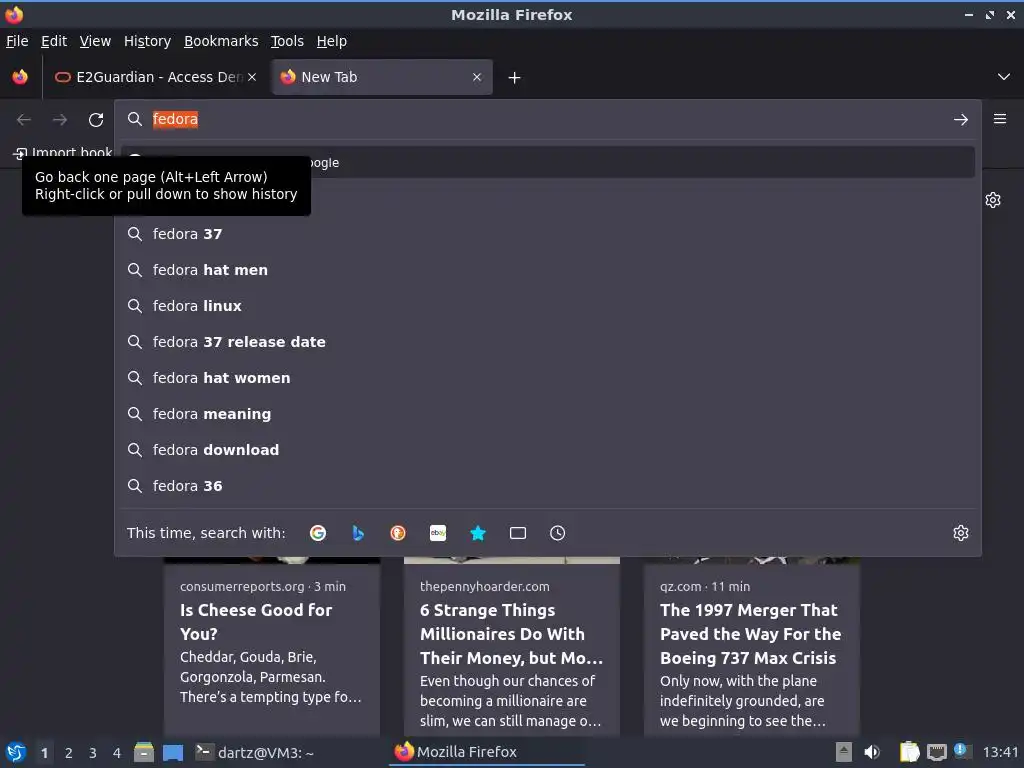The width and height of the screenshot is (1024, 768).
Task: Choose suggestion 'fedora download'
Action: [547, 449]
